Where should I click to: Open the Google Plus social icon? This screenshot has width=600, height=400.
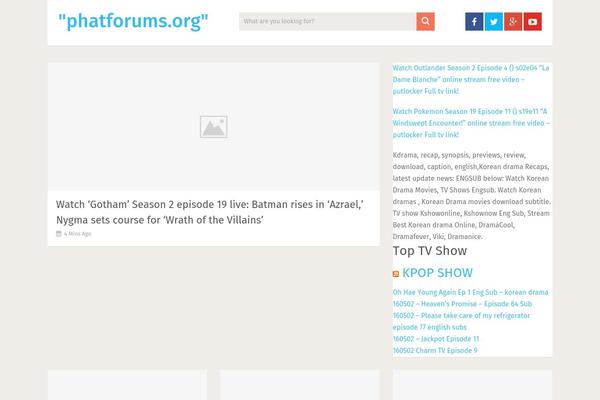513,21
